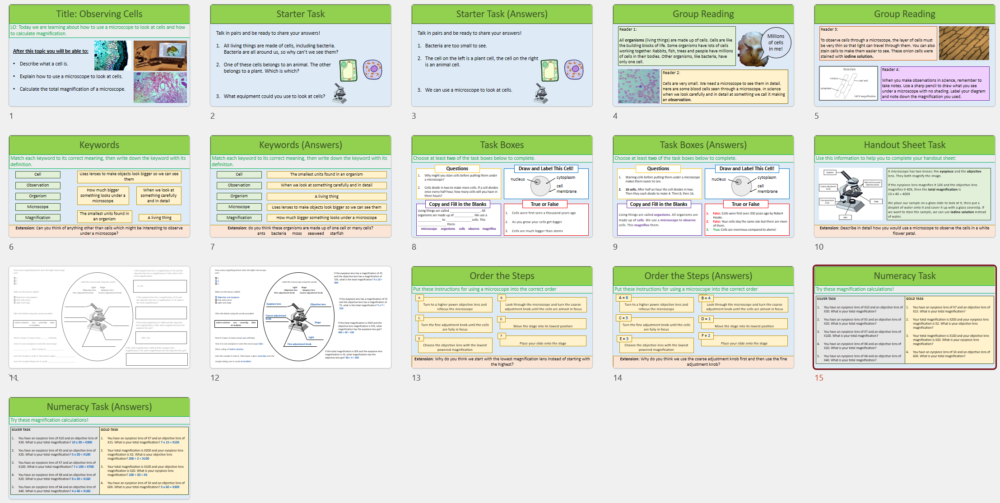The width and height of the screenshot is (1000, 503).
Task: Click slide number 1 label
Action: (11, 116)
